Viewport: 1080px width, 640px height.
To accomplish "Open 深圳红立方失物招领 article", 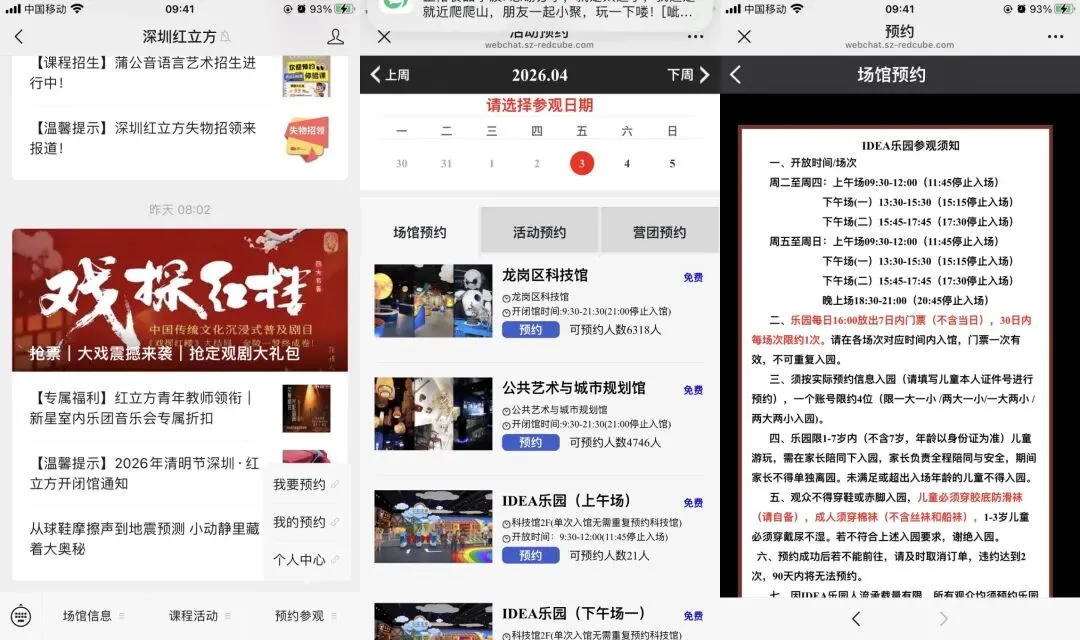I will pos(180,138).
